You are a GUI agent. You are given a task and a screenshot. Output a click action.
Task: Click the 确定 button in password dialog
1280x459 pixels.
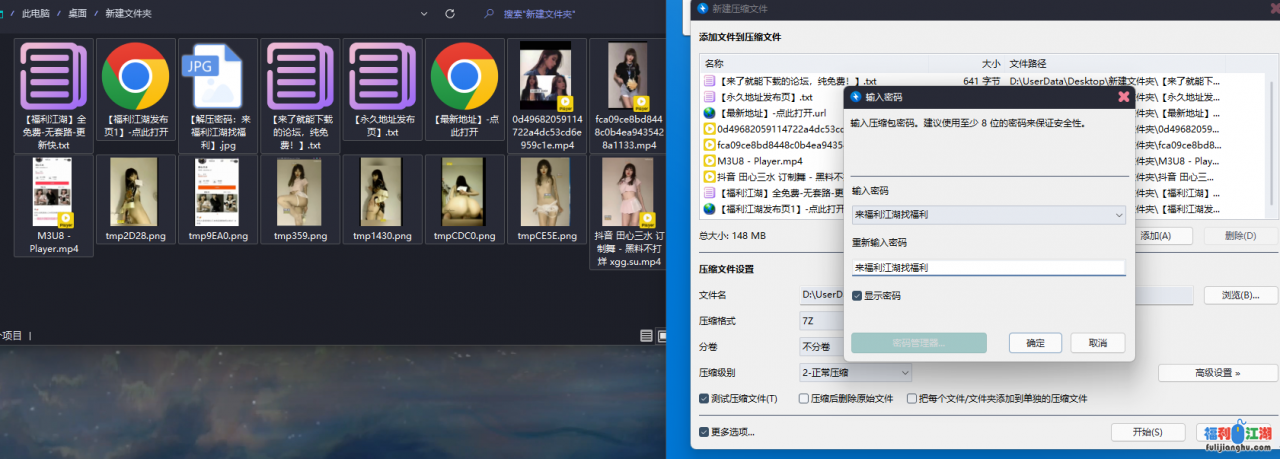tap(1036, 343)
